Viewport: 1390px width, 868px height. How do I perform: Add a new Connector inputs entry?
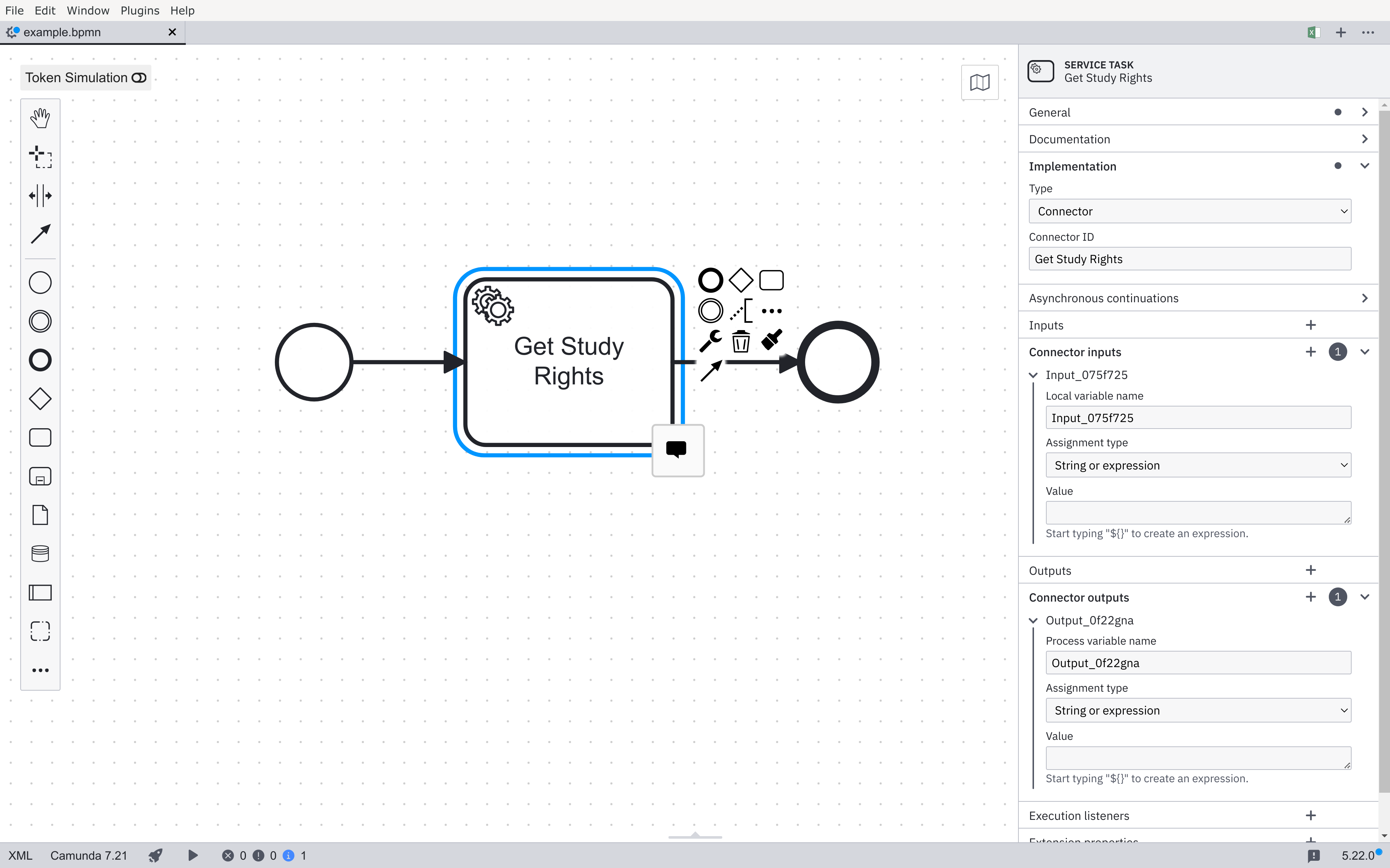coord(1311,352)
